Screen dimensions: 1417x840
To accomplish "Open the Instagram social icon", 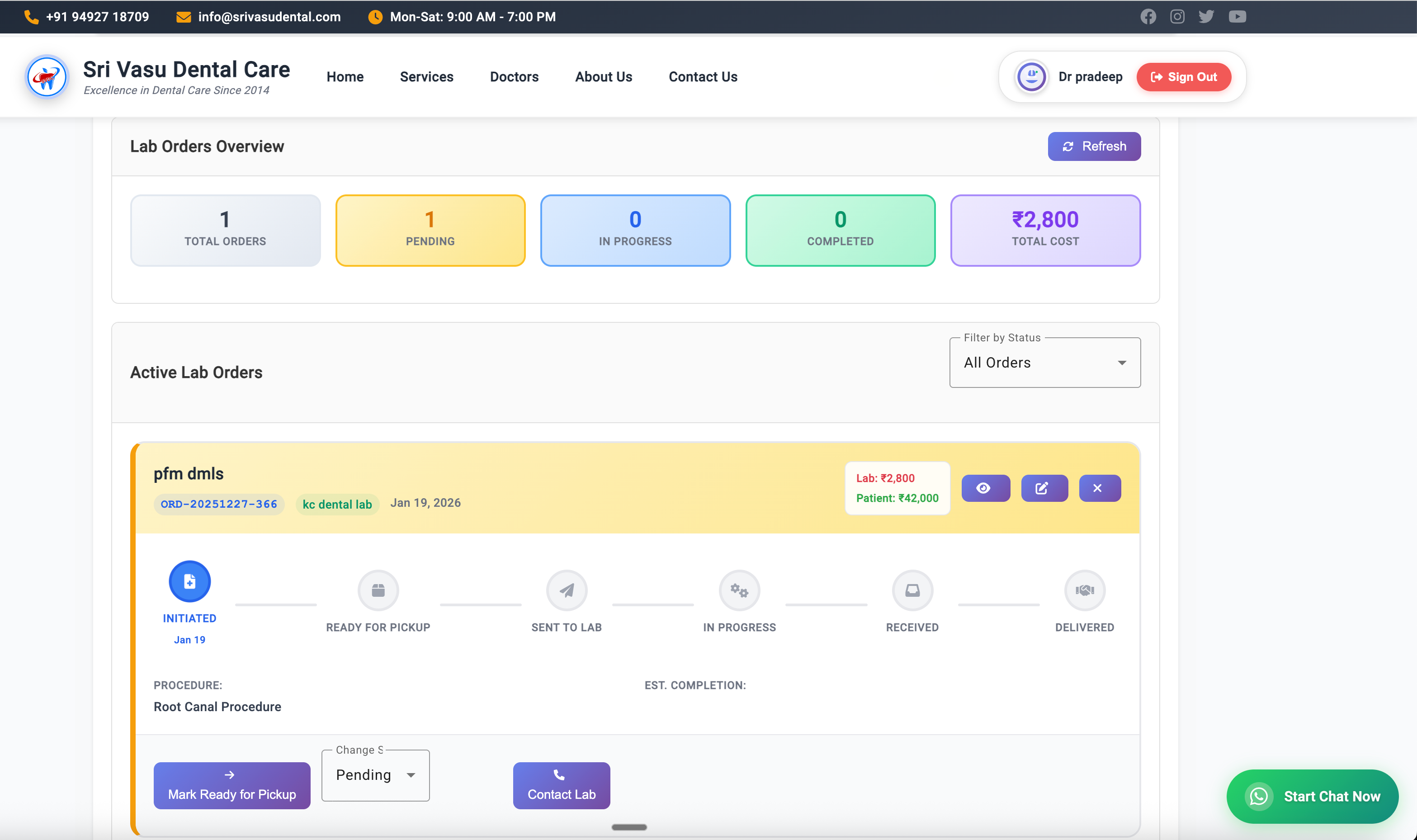I will coord(1177,16).
